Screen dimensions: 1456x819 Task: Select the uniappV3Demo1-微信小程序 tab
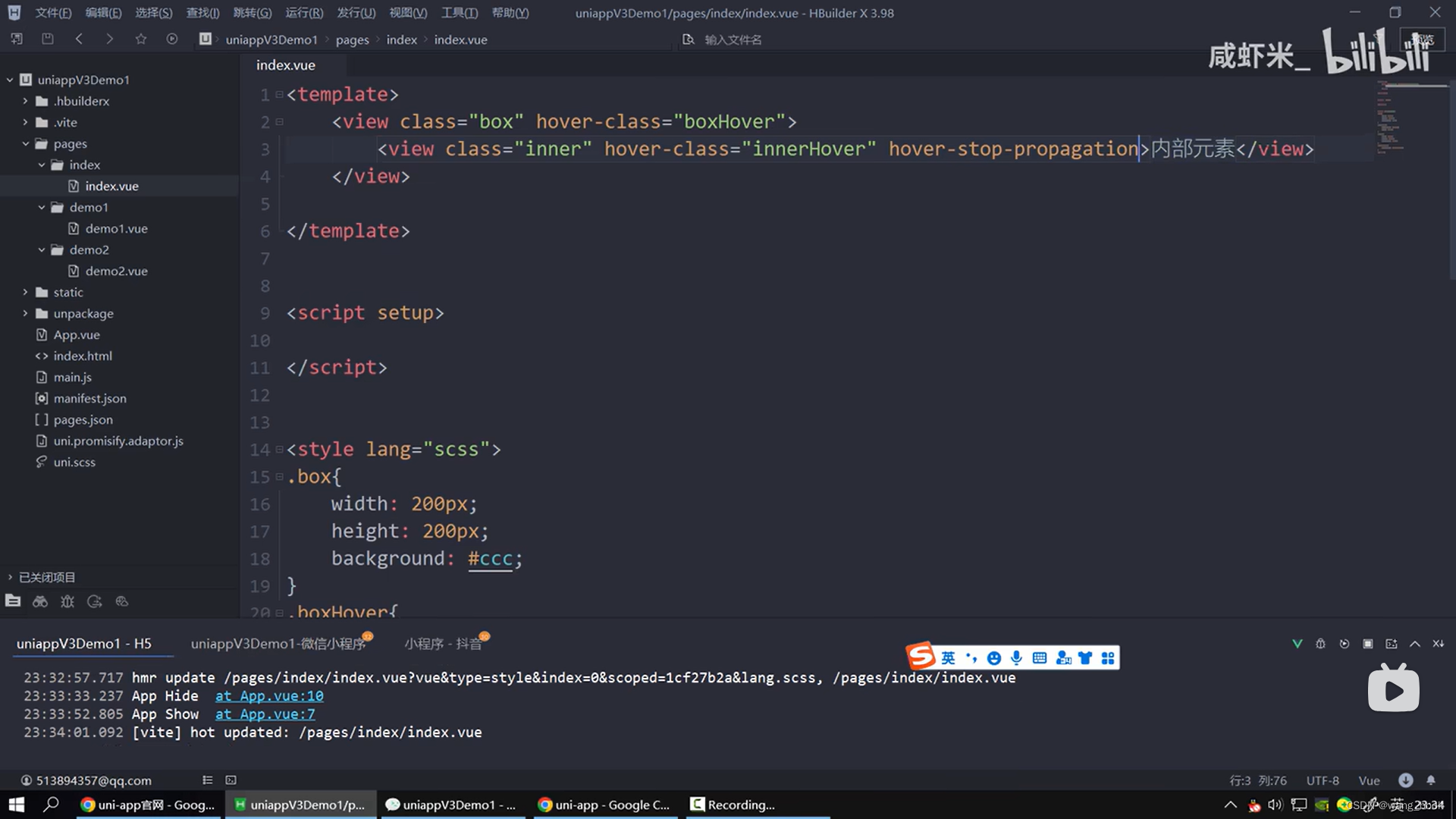pyautogui.click(x=278, y=642)
